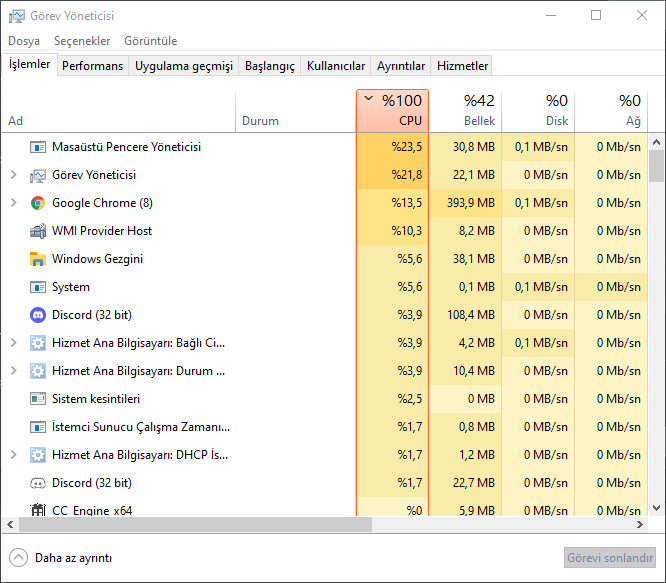Click the Windows Gezgini folder icon
This screenshot has width=666, height=583.
click(38, 259)
